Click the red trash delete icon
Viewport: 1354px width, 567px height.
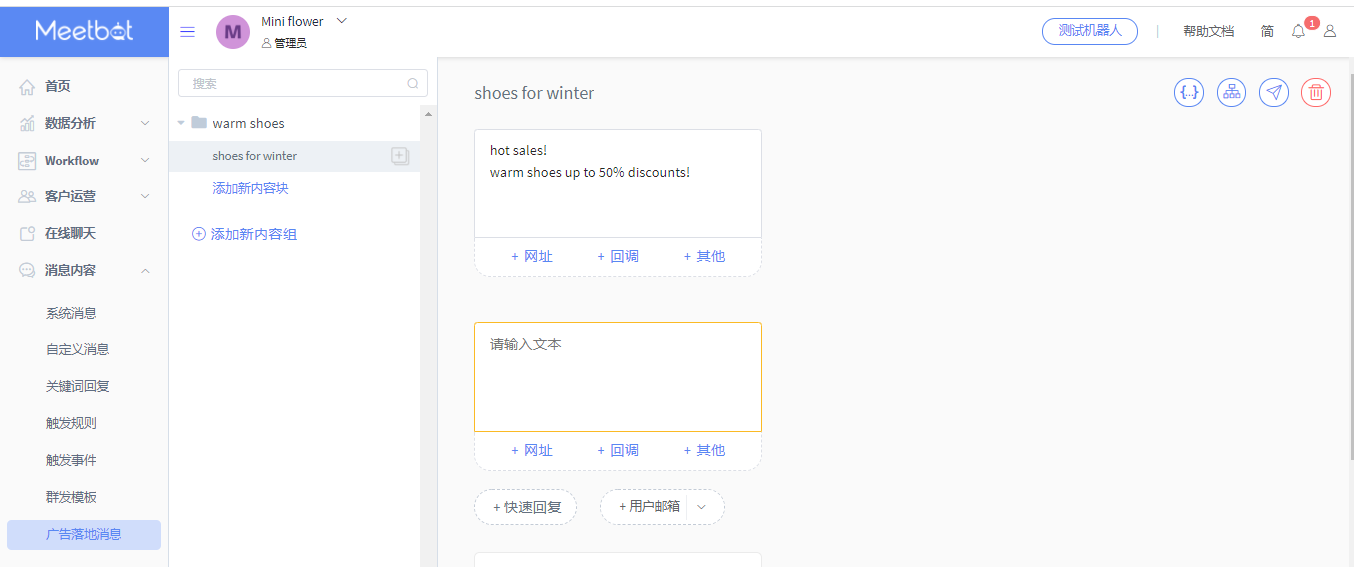click(1316, 93)
